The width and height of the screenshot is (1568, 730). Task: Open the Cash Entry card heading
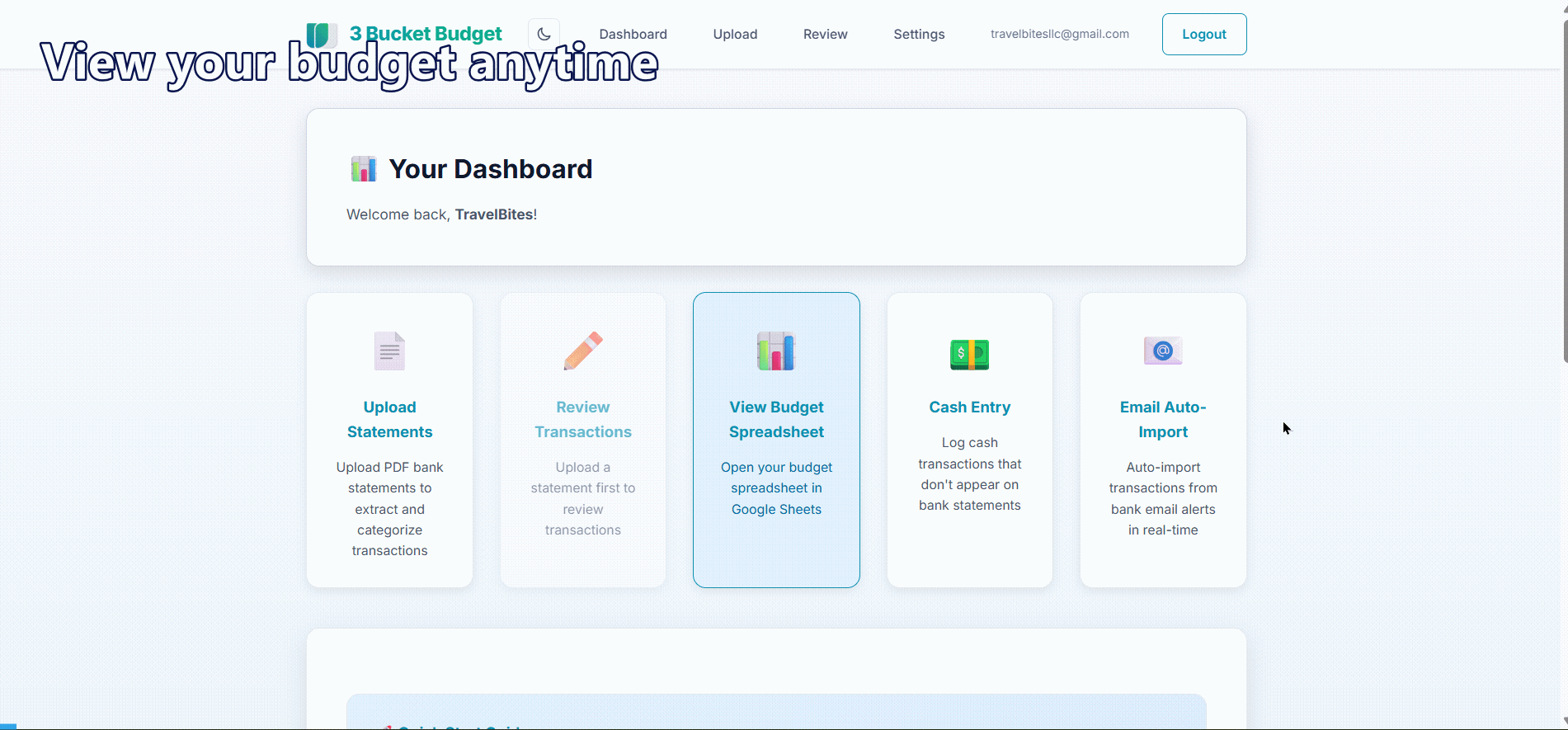(969, 407)
